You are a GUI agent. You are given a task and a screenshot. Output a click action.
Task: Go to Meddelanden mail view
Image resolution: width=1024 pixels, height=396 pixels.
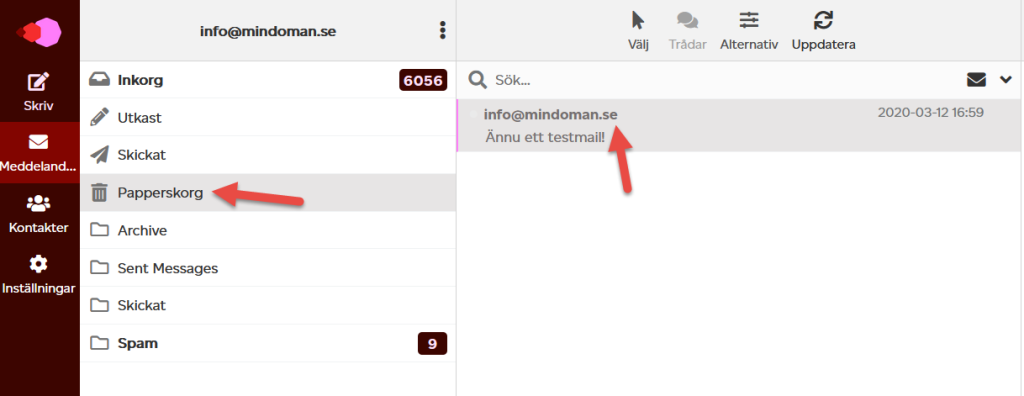pyautogui.click(x=39, y=153)
